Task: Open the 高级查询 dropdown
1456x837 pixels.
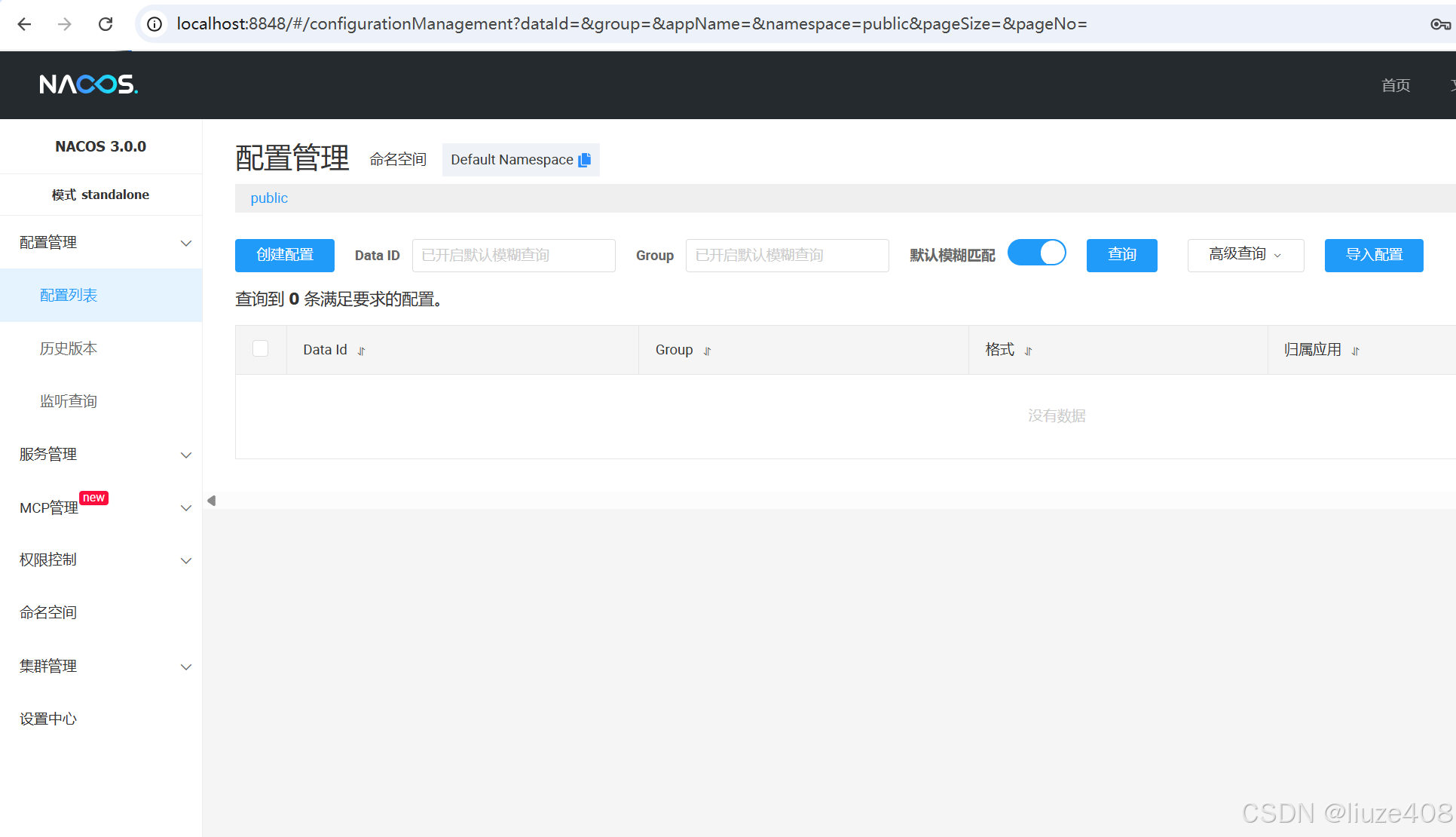Action: pyautogui.click(x=1245, y=255)
